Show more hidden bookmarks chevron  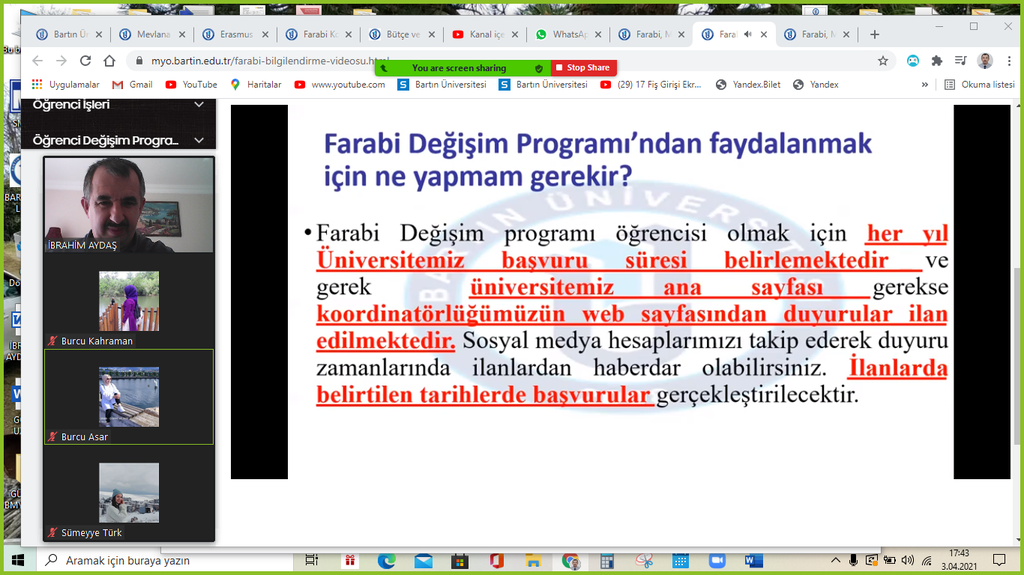tap(925, 84)
